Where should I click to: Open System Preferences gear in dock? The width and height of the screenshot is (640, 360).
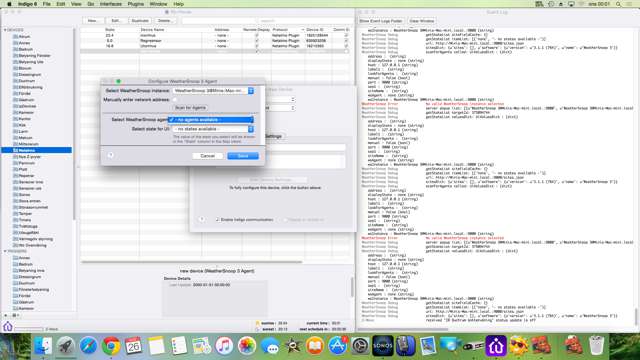pyautogui.click(x=360, y=346)
